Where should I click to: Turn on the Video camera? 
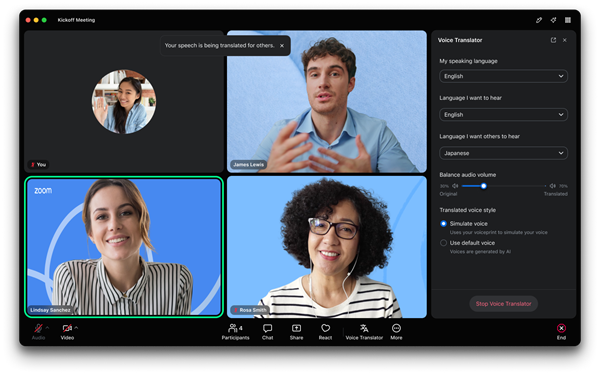tap(67, 328)
